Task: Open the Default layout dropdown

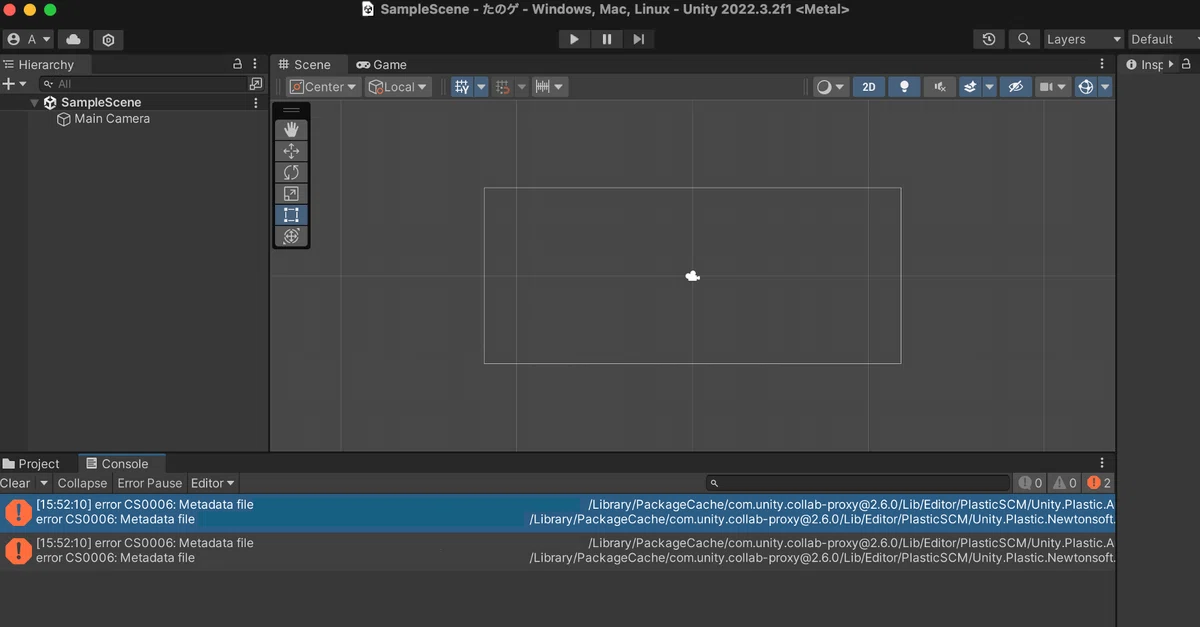Action: pyautogui.click(x=1164, y=39)
